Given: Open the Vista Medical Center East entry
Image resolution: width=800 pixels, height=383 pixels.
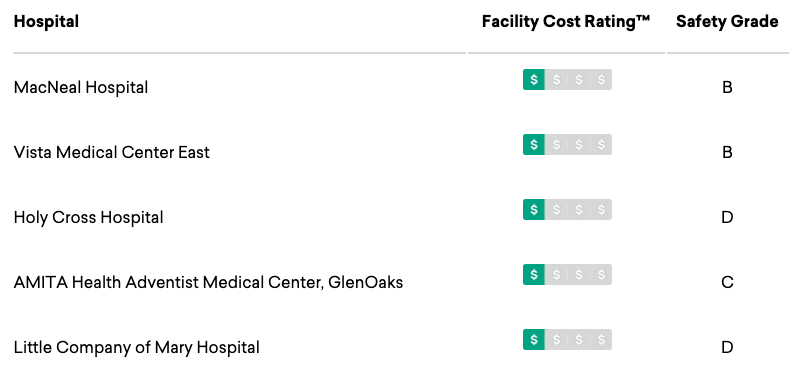Looking at the screenshot, I should click(x=112, y=152).
